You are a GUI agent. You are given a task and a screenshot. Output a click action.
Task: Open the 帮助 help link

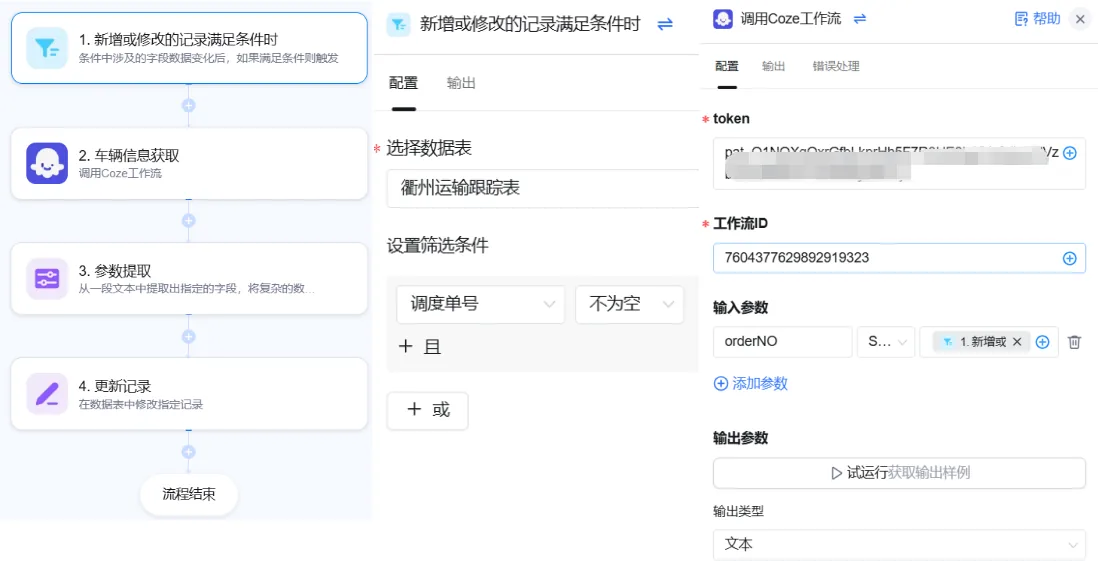click(x=1038, y=19)
